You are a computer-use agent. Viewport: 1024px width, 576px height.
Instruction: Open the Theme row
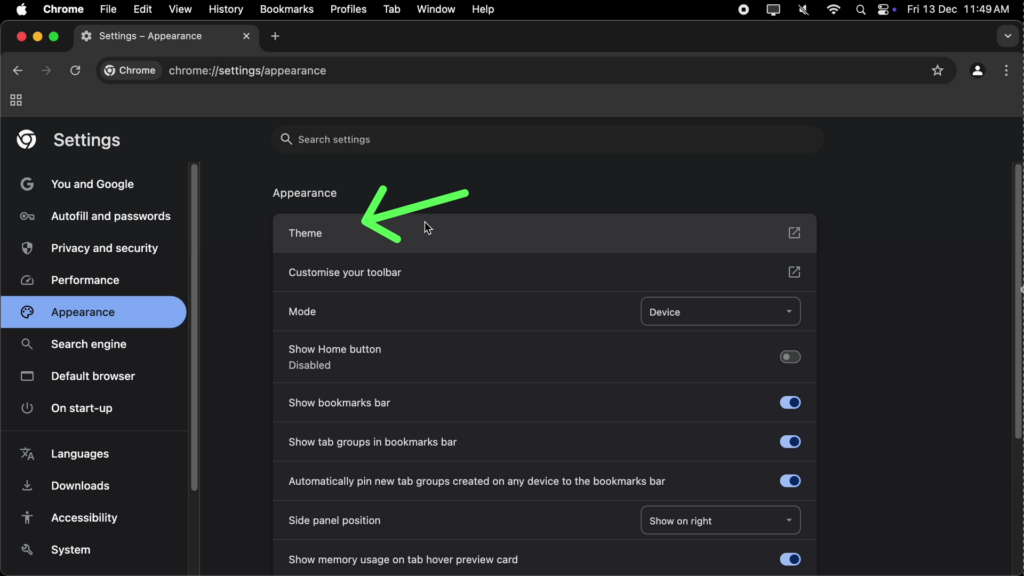tap(545, 233)
